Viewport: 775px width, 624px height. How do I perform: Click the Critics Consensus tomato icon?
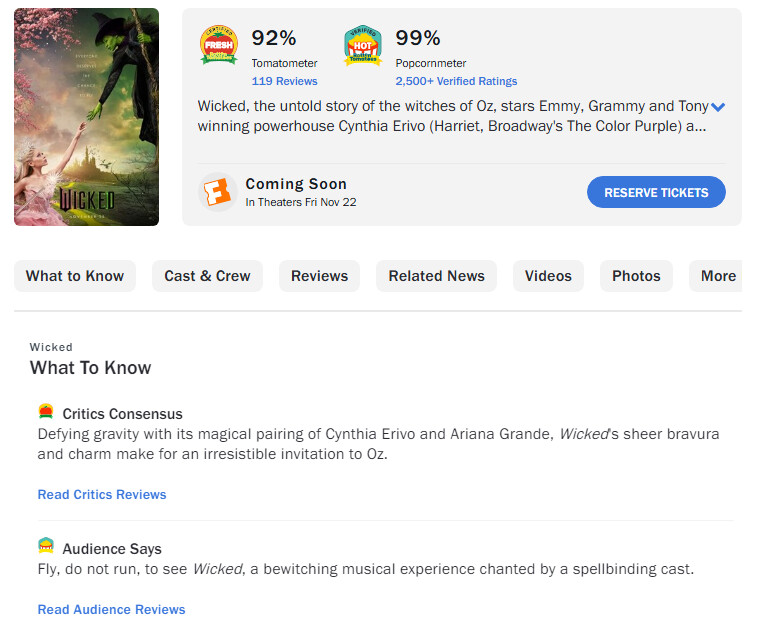[x=46, y=412]
